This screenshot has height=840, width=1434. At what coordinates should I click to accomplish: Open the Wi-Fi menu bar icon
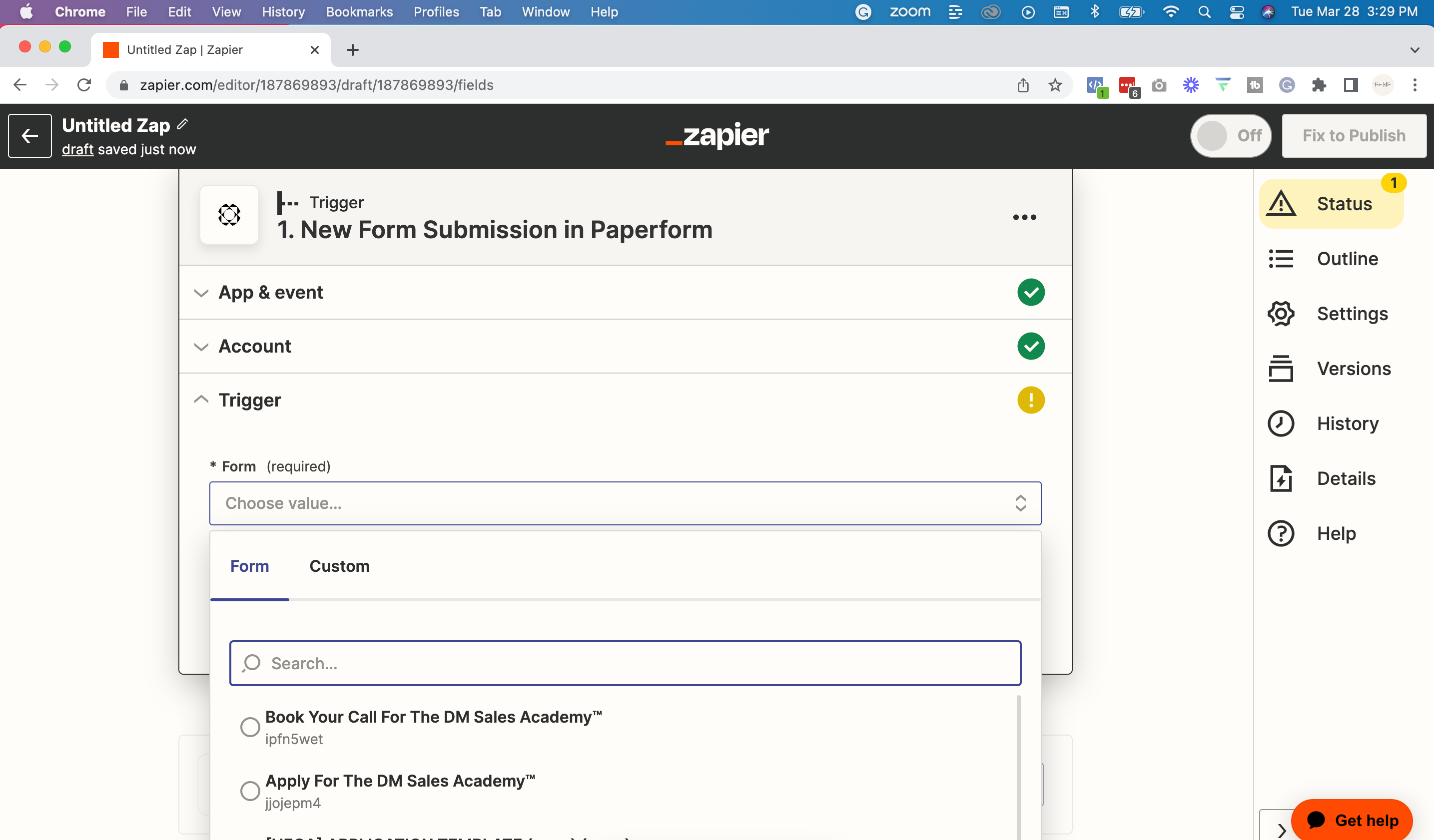1170,12
